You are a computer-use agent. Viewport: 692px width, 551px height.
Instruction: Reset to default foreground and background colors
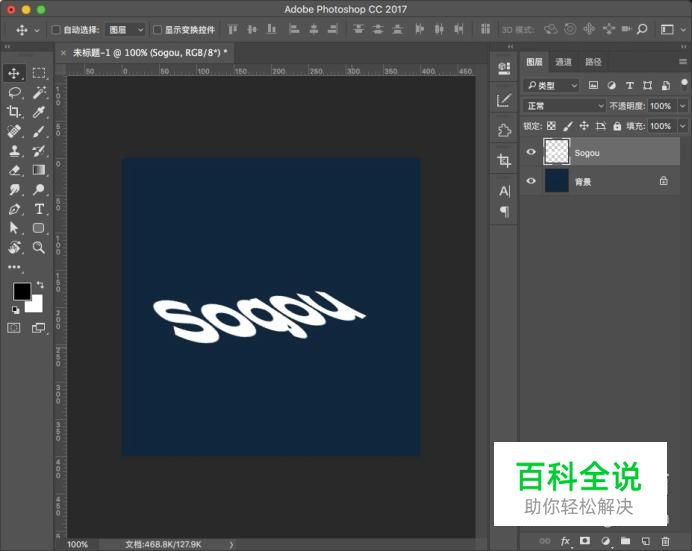[x=15, y=310]
